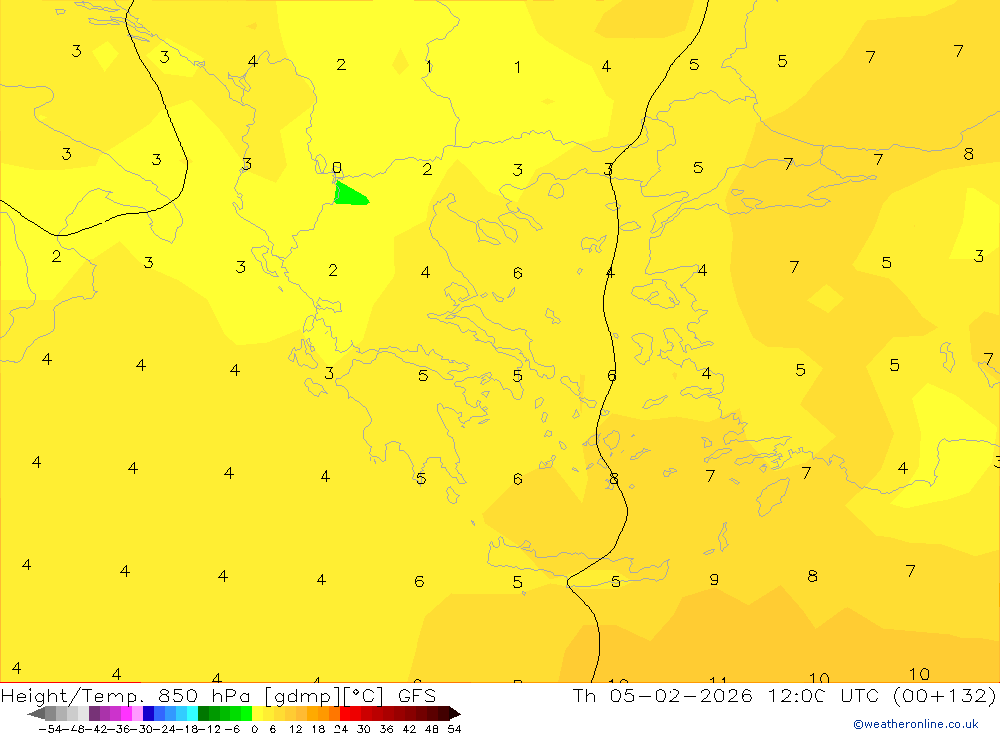Click the '12:00 UTC' time label

[823, 695]
